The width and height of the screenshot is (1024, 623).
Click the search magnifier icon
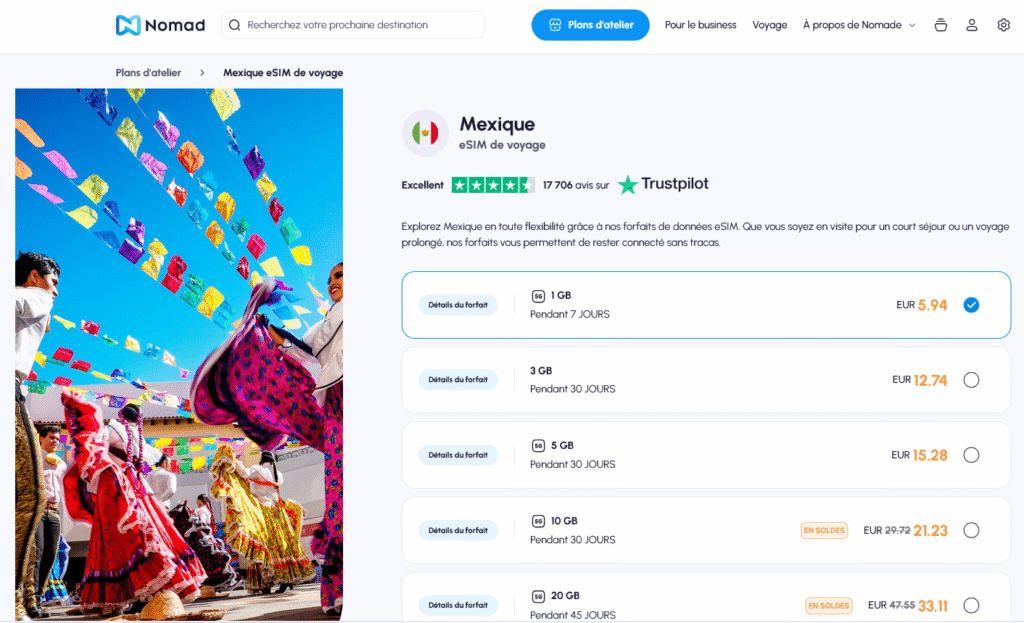(x=234, y=25)
